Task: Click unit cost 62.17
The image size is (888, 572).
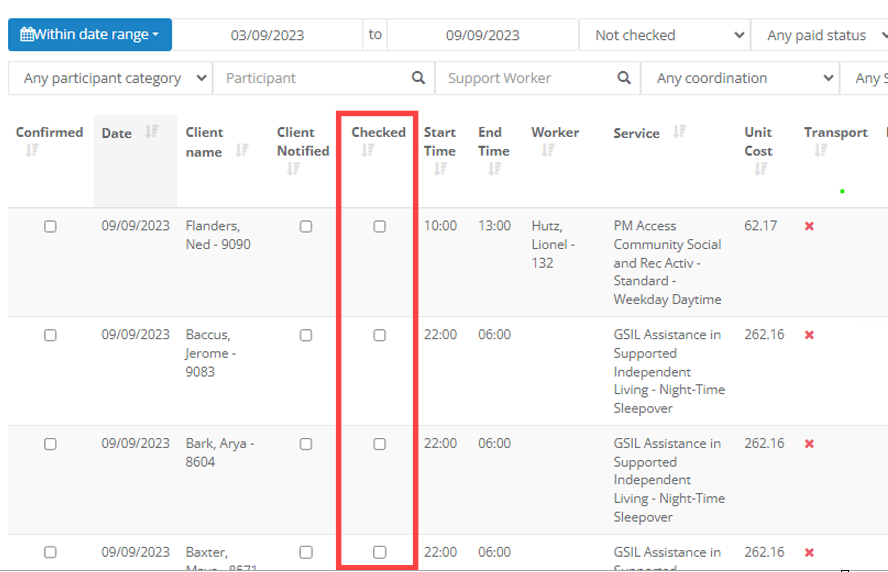Action: (761, 225)
